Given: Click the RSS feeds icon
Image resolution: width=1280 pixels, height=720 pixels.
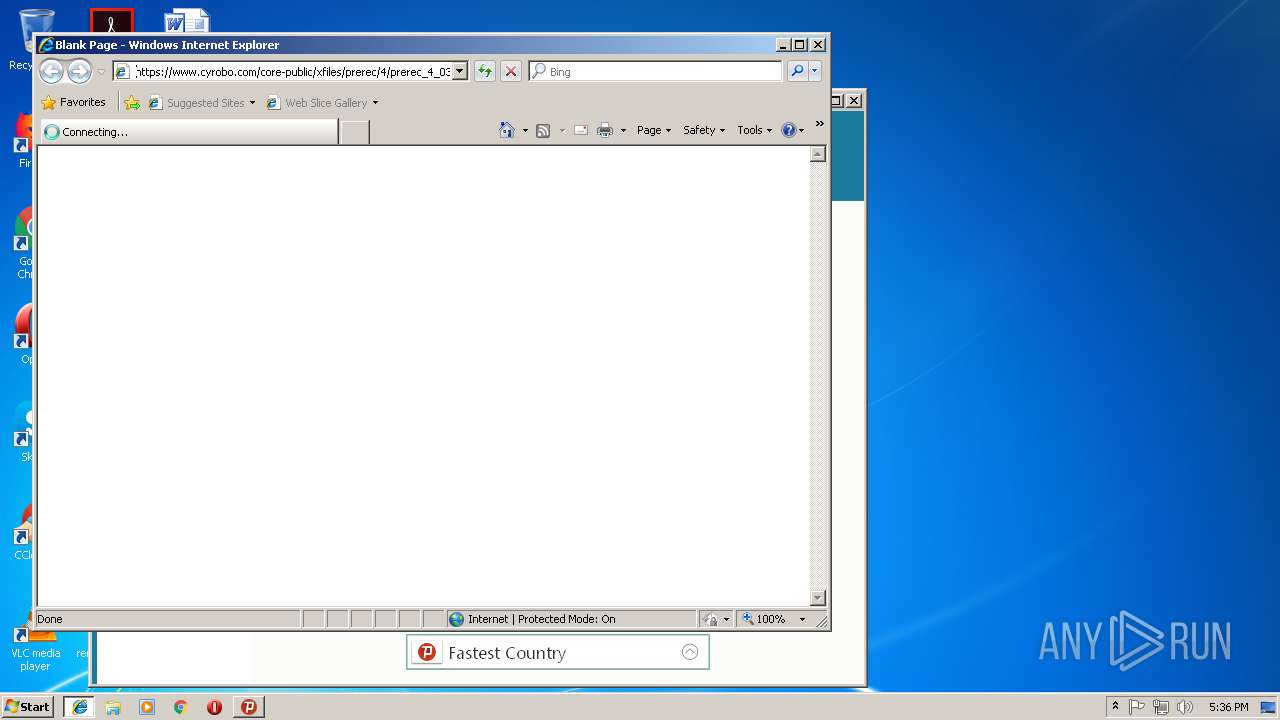Looking at the screenshot, I should click(x=543, y=130).
